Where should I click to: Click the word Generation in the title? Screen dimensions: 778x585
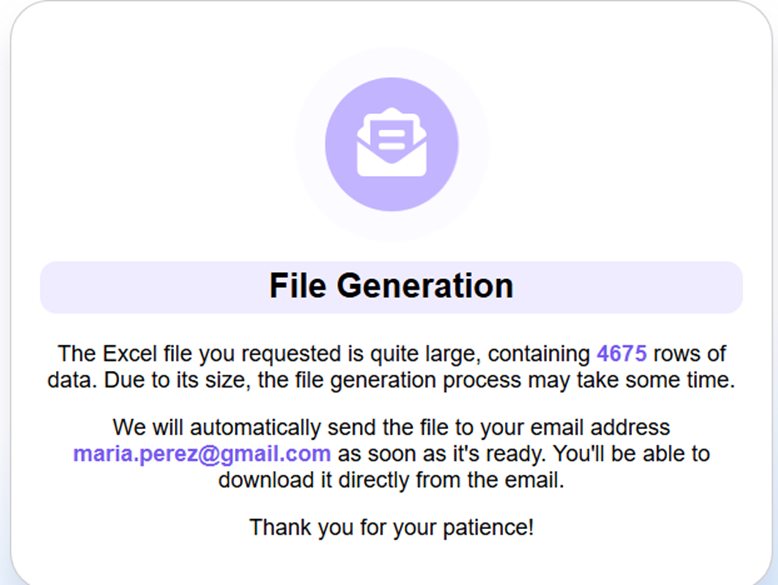(425, 286)
